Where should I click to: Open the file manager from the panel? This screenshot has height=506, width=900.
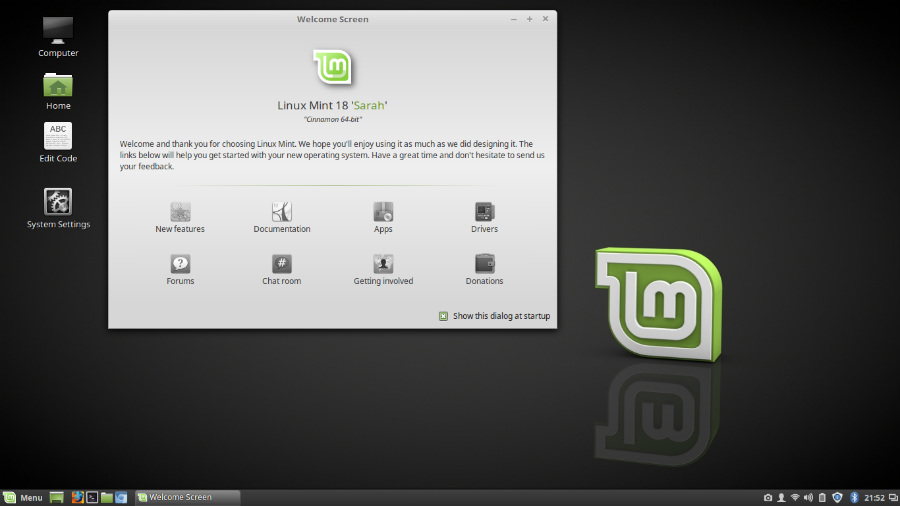click(107, 497)
